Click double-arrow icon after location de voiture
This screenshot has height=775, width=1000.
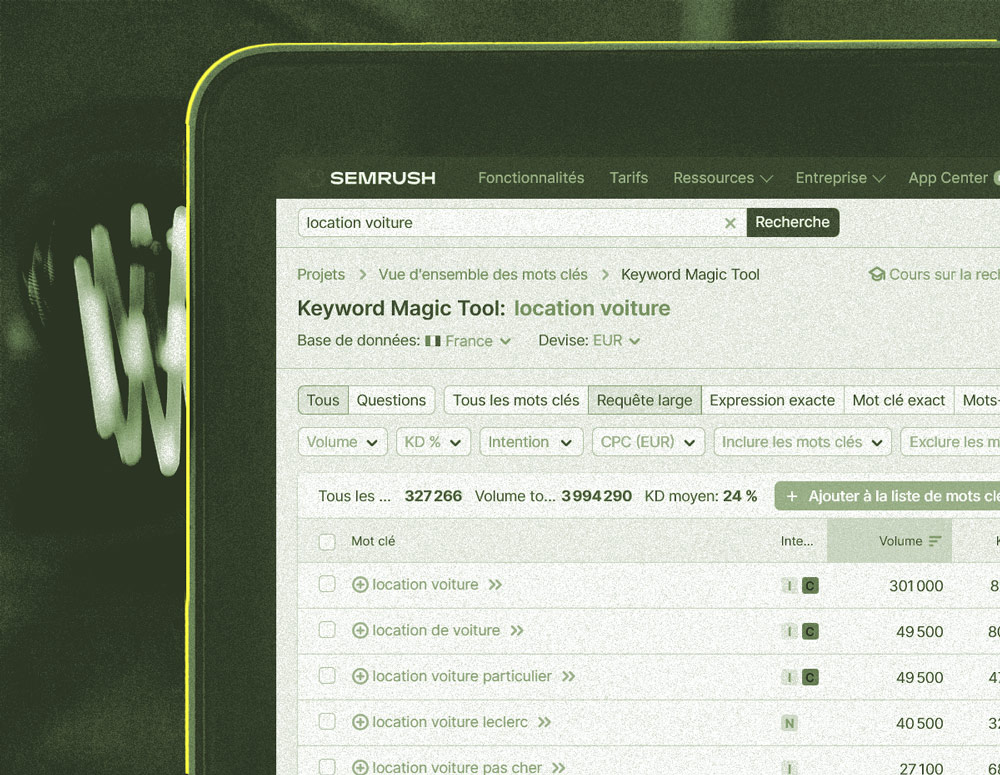pos(517,631)
